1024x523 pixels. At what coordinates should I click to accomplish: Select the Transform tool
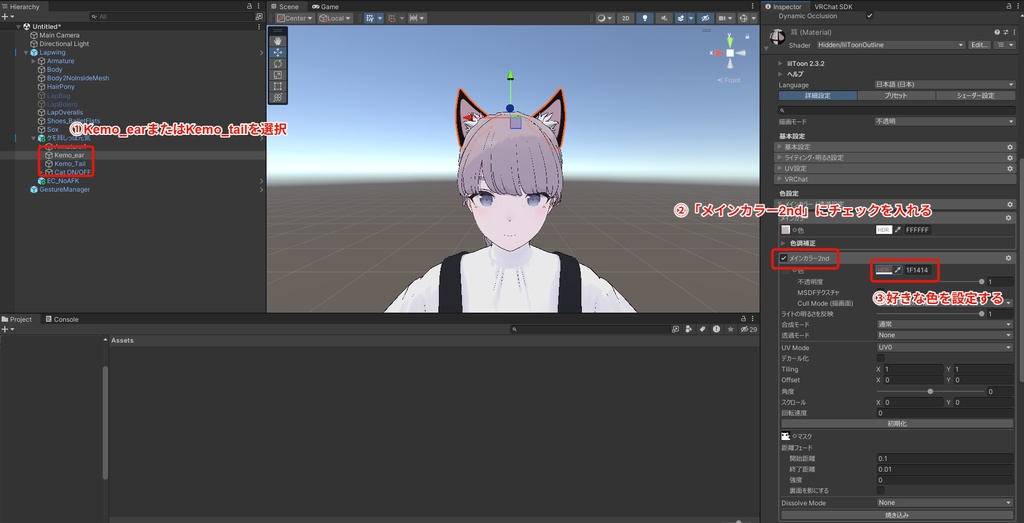point(278,97)
